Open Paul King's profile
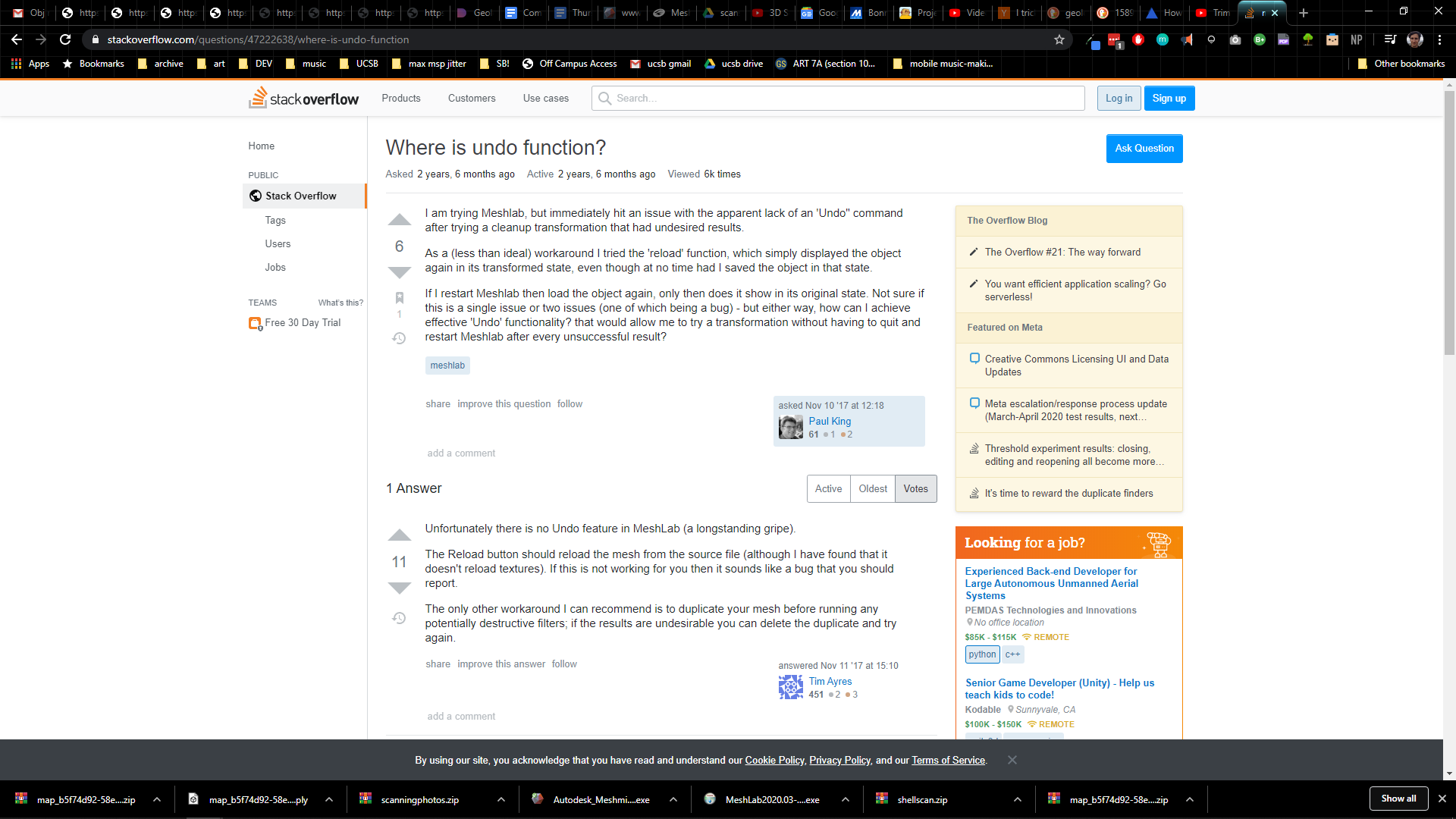The width and height of the screenshot is (1456, 819). (829, 421)
